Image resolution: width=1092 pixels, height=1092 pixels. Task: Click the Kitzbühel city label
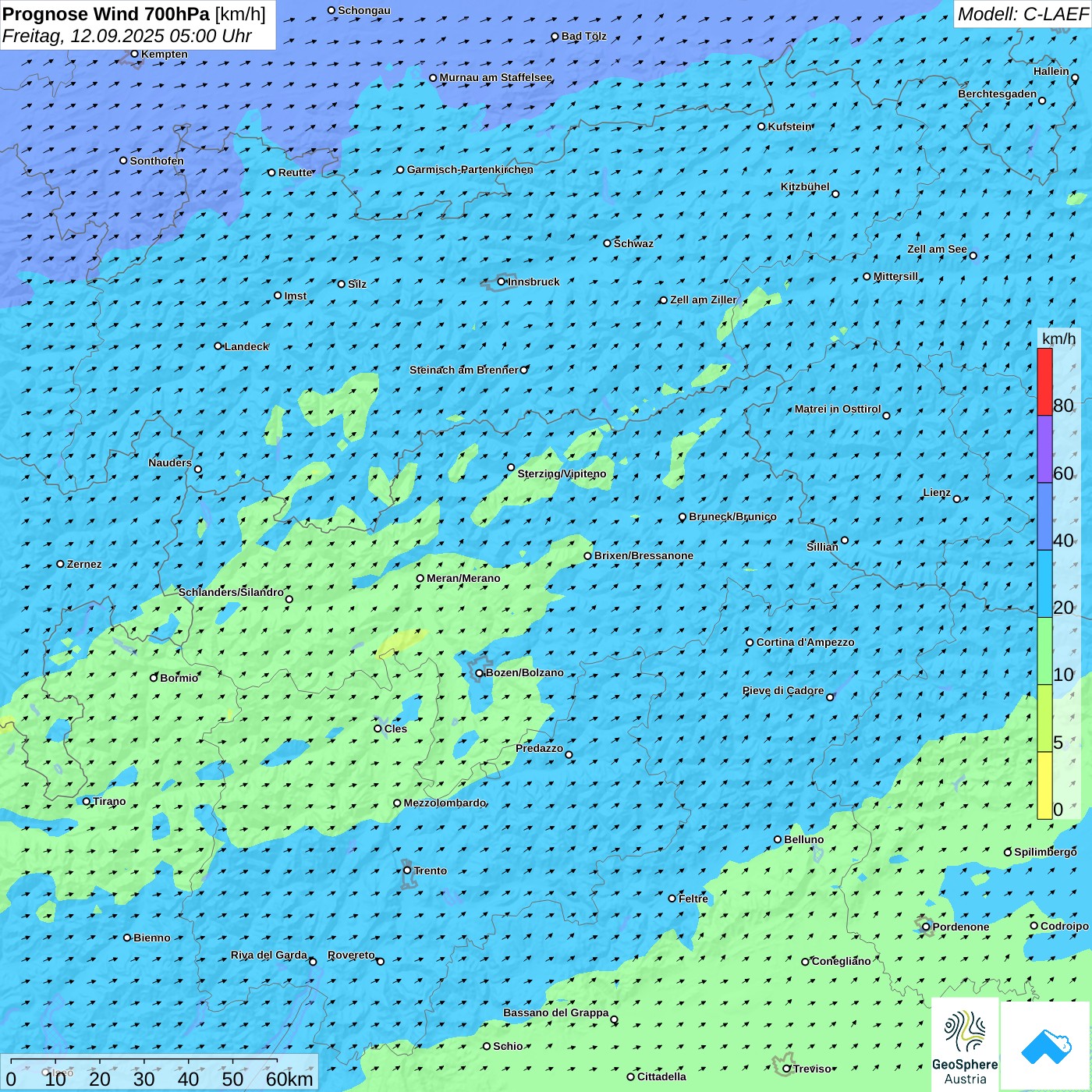[805, 186]
